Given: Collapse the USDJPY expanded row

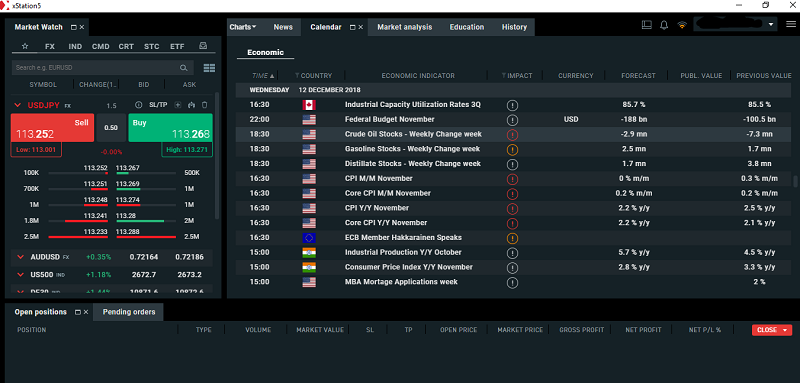Looking at the screenshot, I should click(18, 105).
